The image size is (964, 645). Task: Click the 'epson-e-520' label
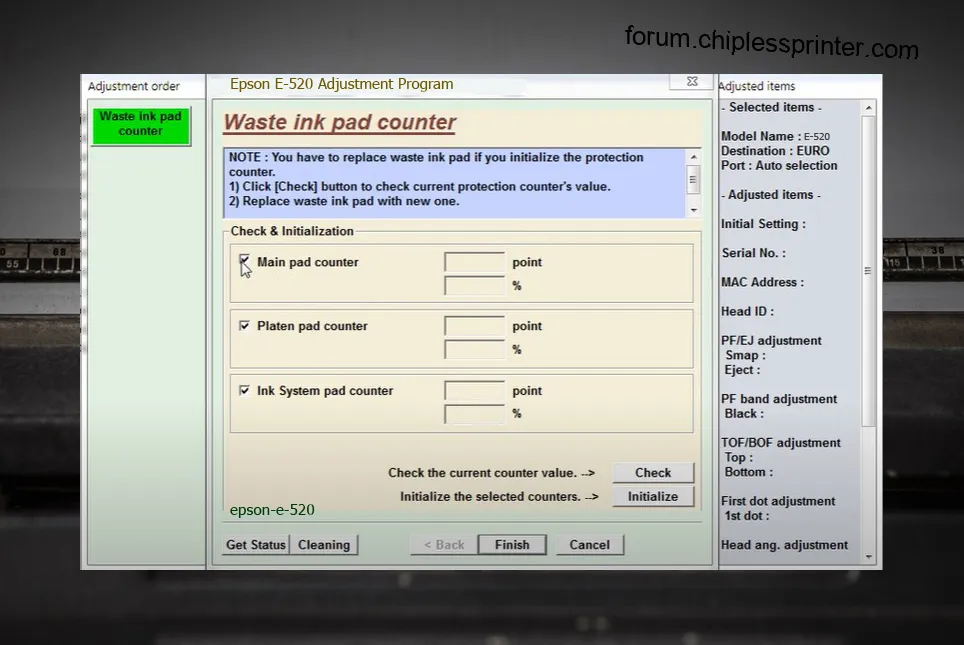pos(272,510)
